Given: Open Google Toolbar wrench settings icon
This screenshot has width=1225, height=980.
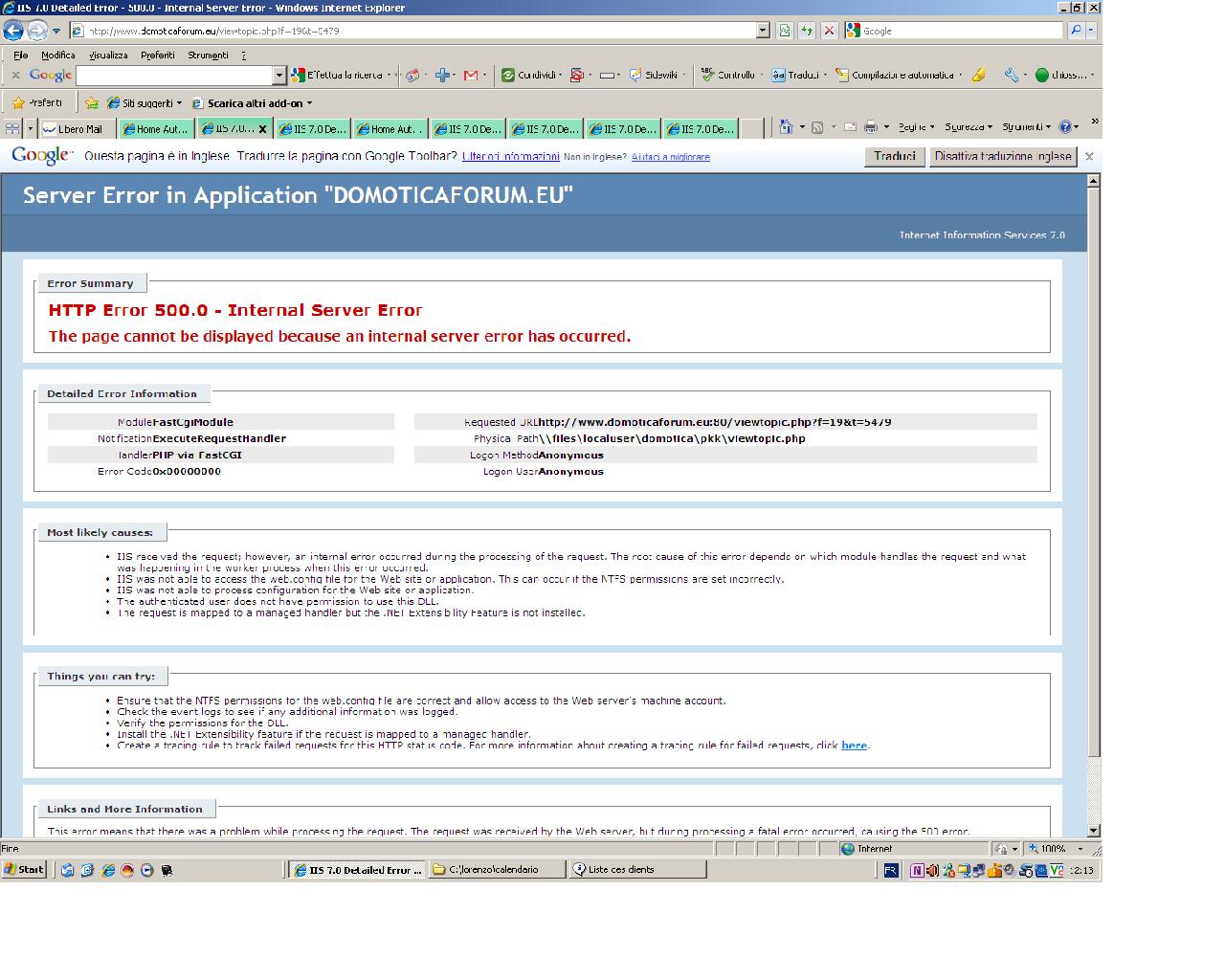Looking at the screenshot, I should click(1011, 75).
